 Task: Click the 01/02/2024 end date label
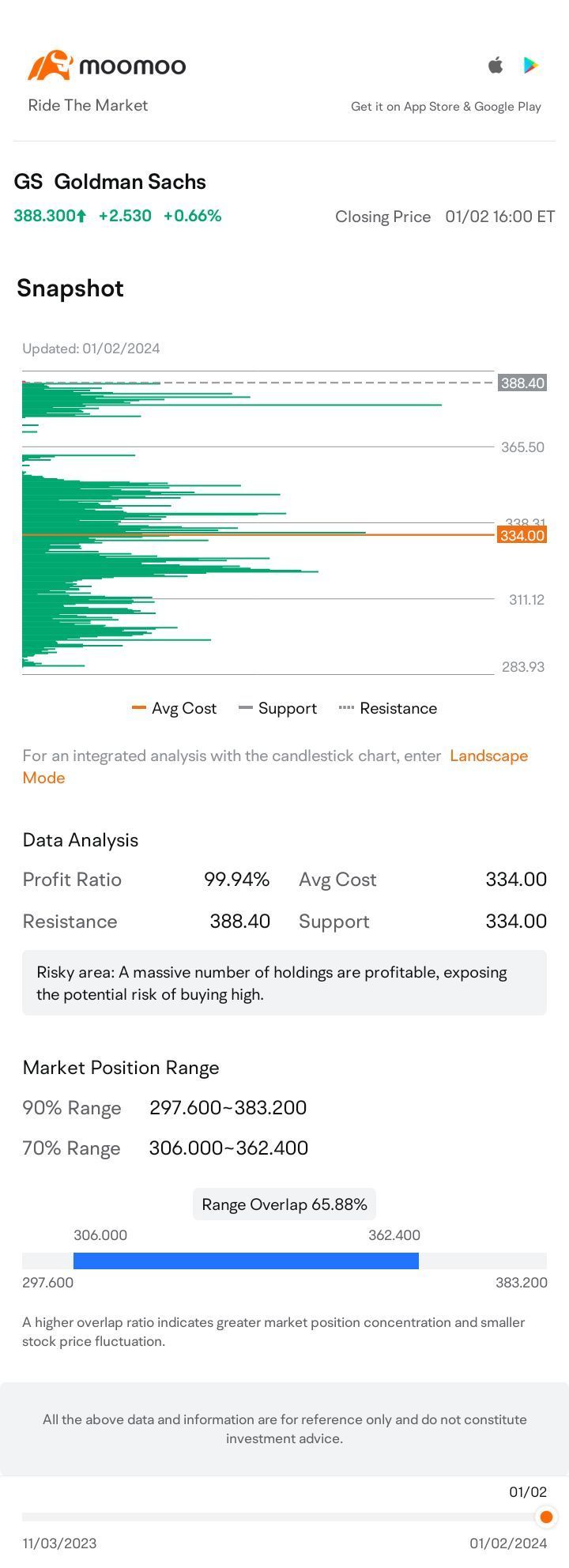tap(508, 1543)
